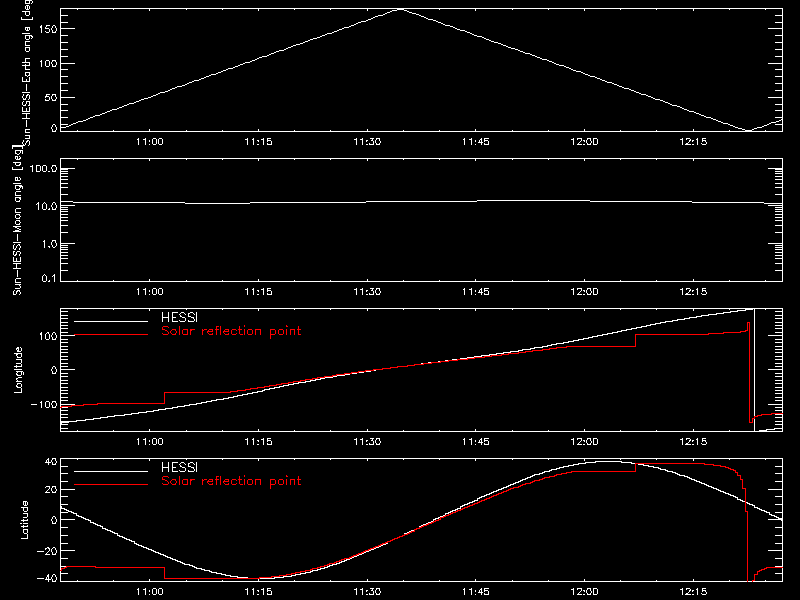Click the 100 value on Longitude axis
The width and height of the screenshot is (800, 600).
point(47,336)
